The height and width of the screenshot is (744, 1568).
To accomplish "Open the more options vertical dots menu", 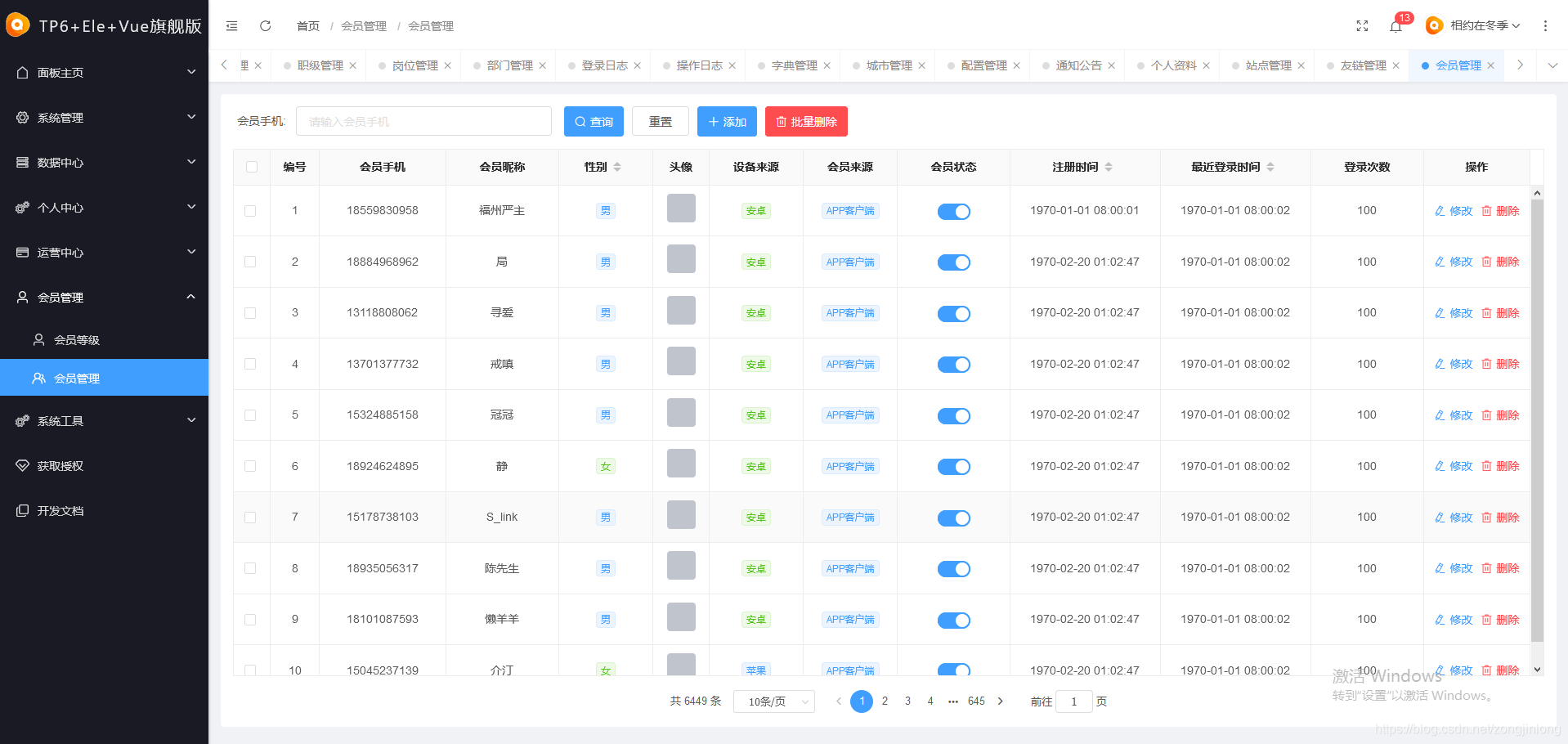I will click(x=1545, y=26).
